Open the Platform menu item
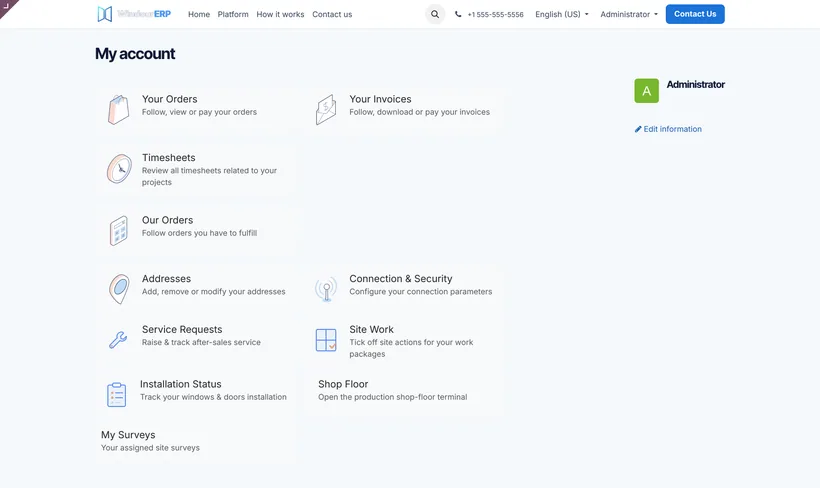 pos(233,14)
